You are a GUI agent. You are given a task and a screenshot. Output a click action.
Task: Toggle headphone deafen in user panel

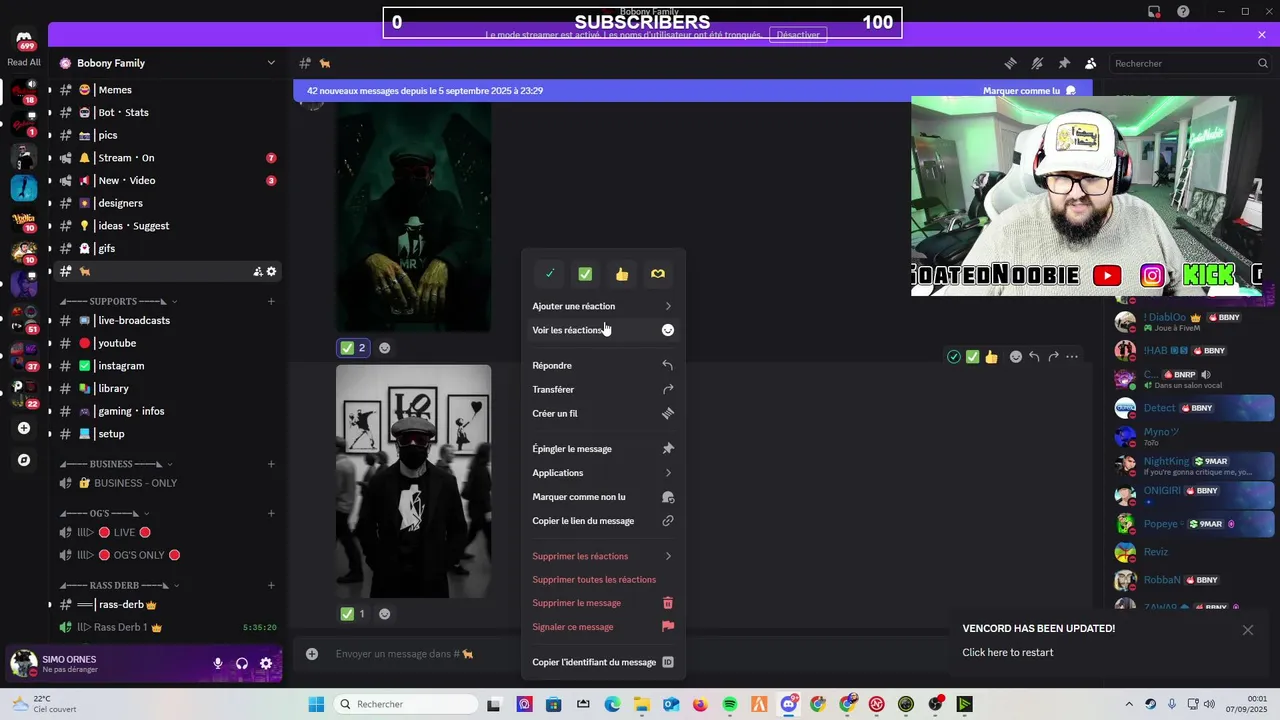click(242, 663)
